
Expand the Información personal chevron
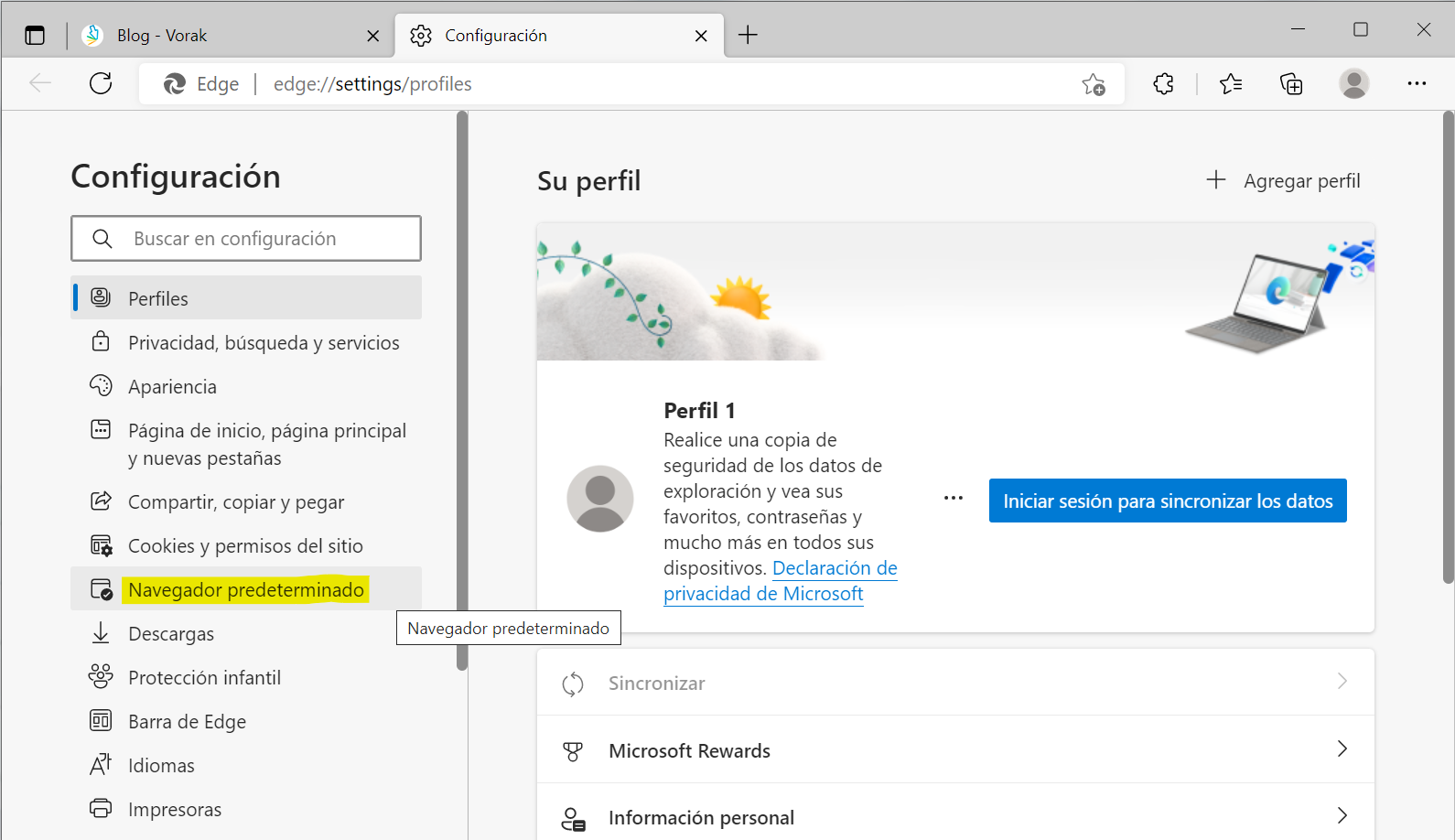click(x=1342, y=815)
